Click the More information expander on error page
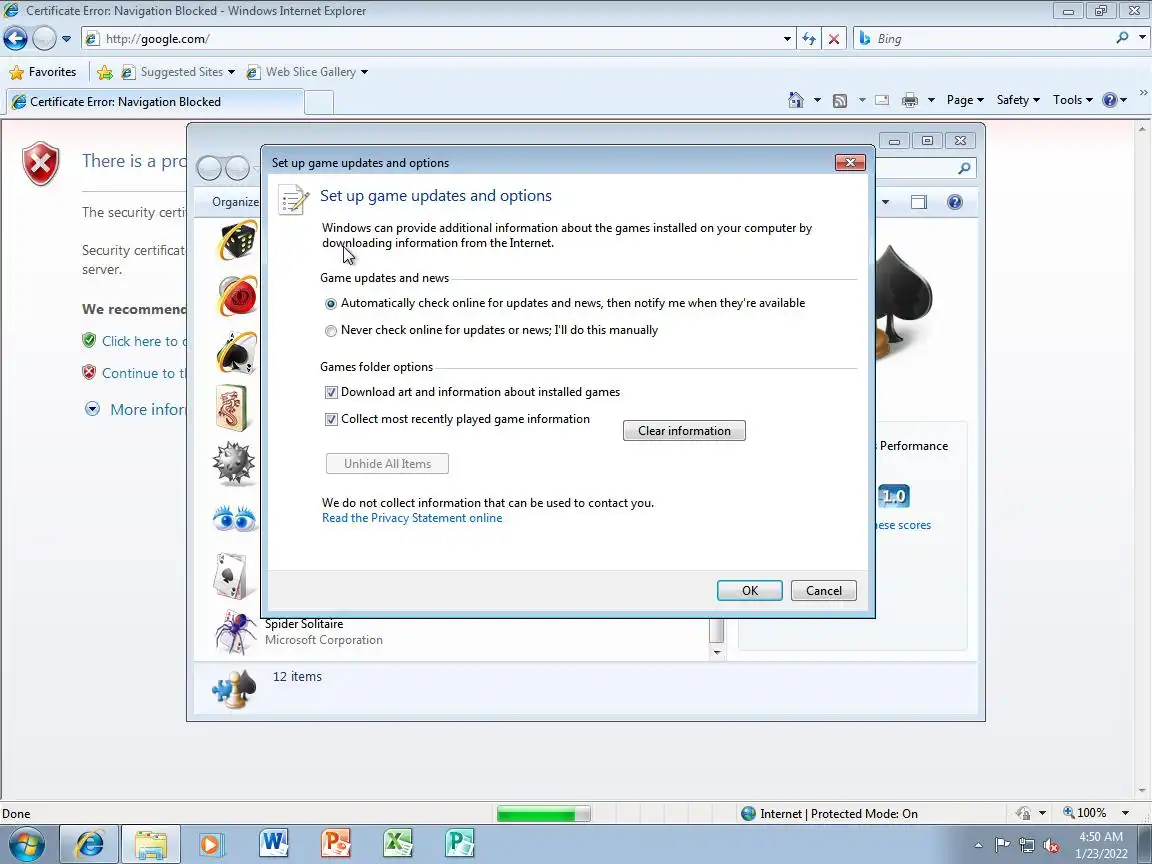The height and width of the screenshot is (864, 1152). coord(93,409)
